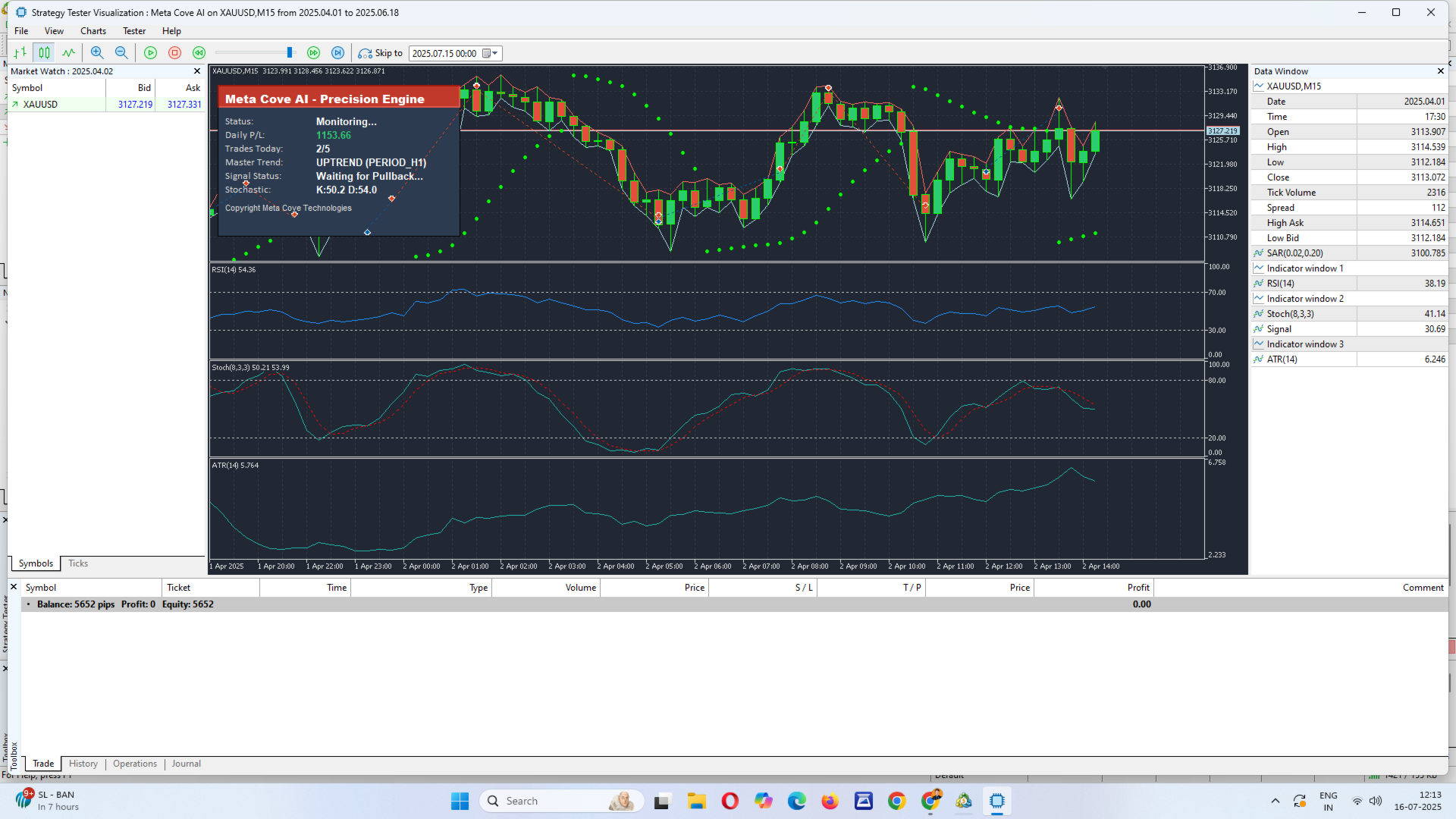This screenshot has width=1456, height=819.
Task: Open the MetaTrader terminal taskbar icon
Action: [x=963, y=801]
